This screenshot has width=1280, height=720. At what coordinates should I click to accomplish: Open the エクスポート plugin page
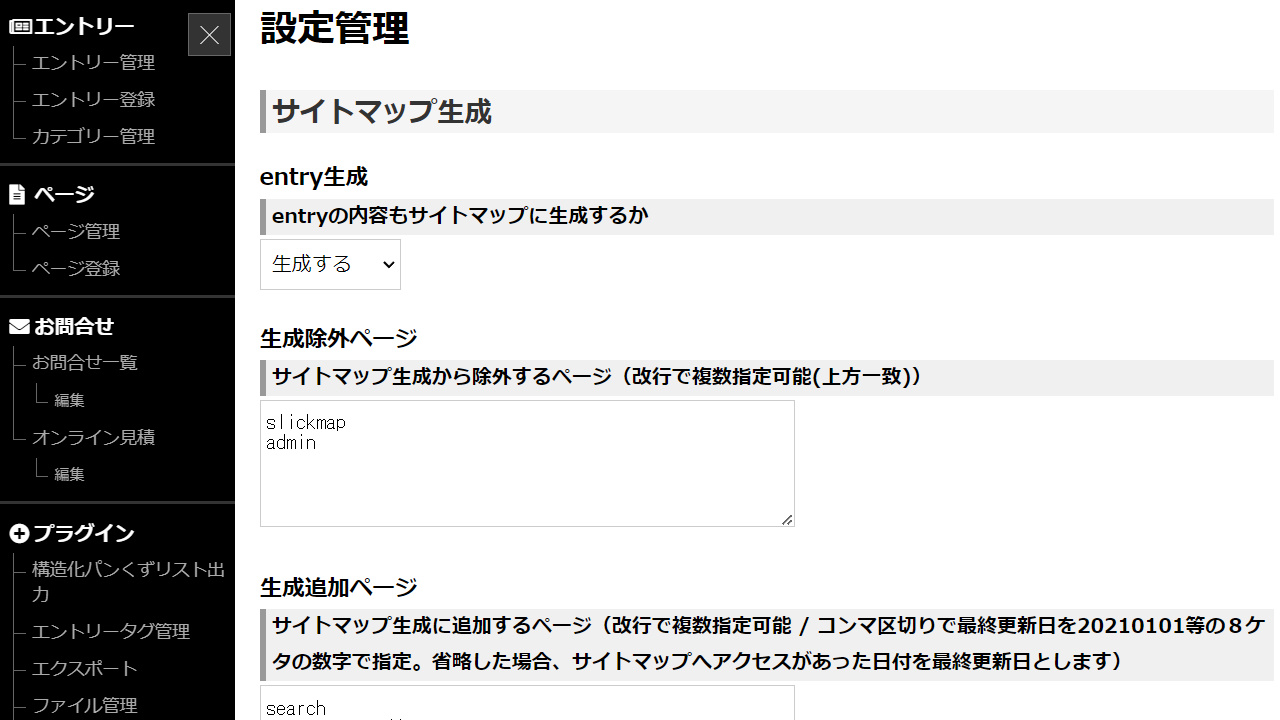pyautogui.click(x=83, y=668)
